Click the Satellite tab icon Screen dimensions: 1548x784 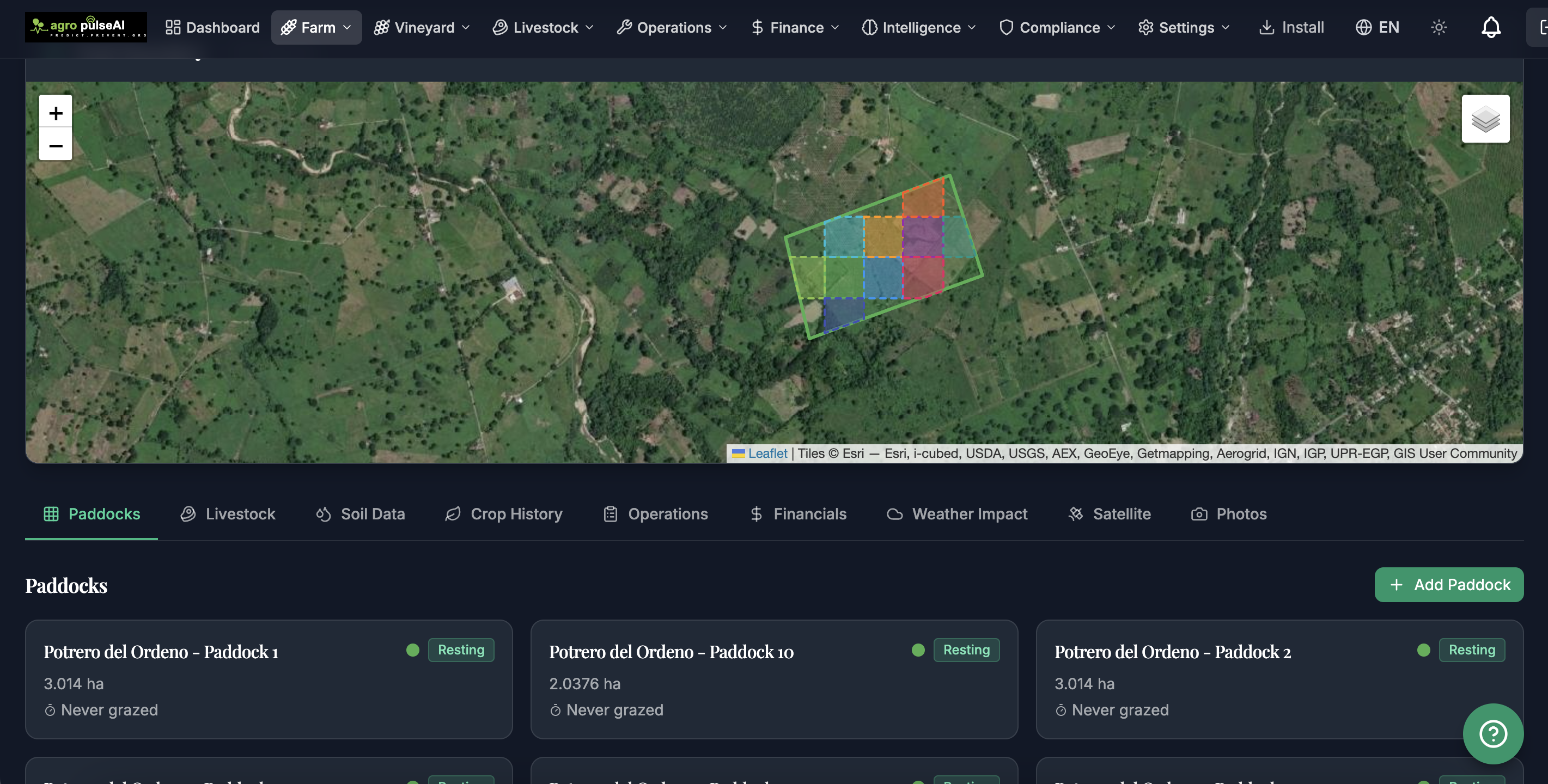(1076, 513)
